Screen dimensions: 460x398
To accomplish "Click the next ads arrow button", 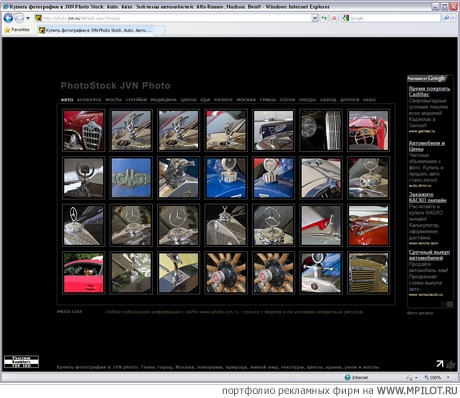I will pyautogui.click(x=449, y=304).
